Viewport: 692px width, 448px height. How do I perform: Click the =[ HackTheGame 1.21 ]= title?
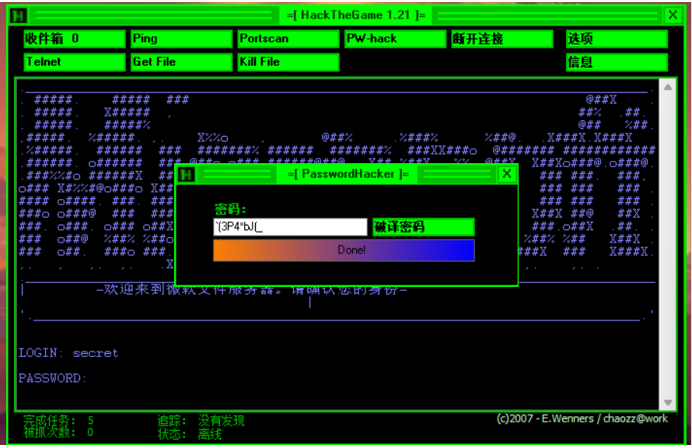coord(356,15)
